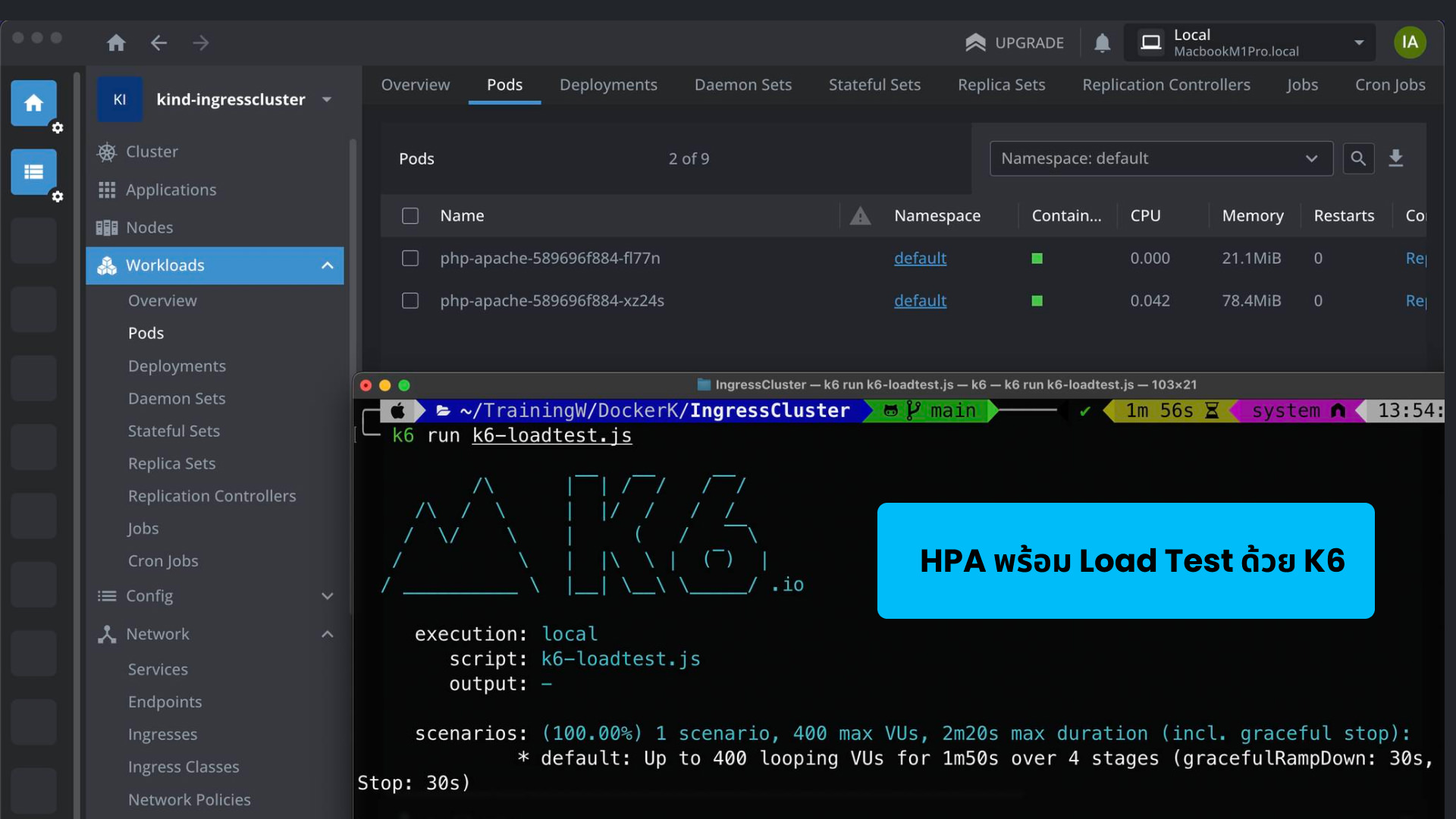The height and width of the screenshot is (819, 1456).
Task: Click the download icon next to search
Action: click(x=1395, y=158)
